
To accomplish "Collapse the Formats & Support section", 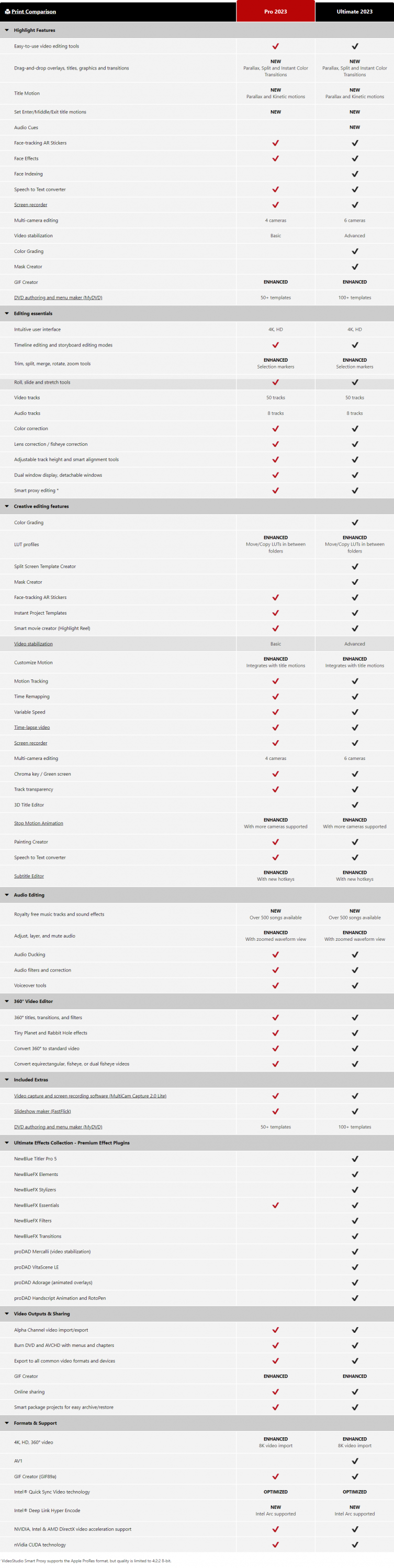I will click(7, 1423).
